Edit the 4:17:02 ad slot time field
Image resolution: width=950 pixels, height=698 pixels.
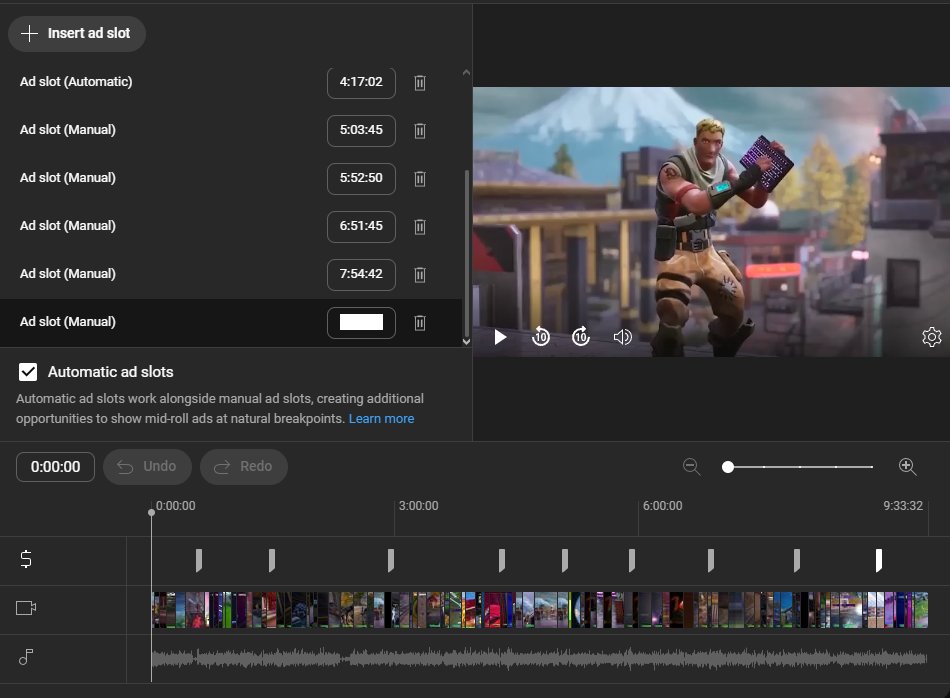tap(361, 82)
